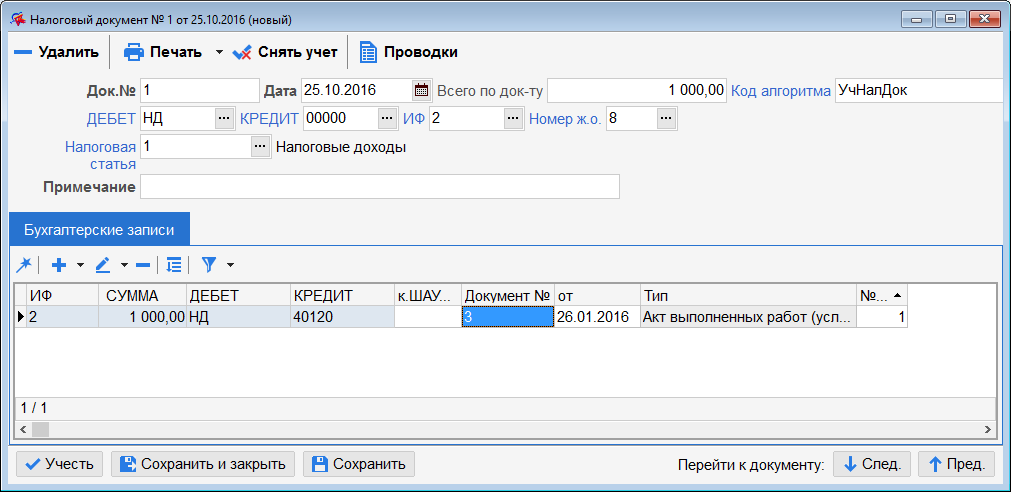Select the Бухгалтерские записи tab

[x=100, y=228]
